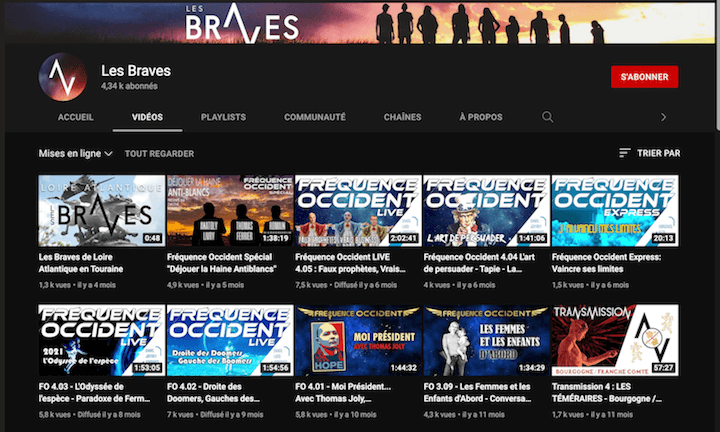Viewport: 720px width, 432px height.
Task: Click the 5,8 k vues Diffusé il y a 8 mois text
Action: [x=90, y=415]
